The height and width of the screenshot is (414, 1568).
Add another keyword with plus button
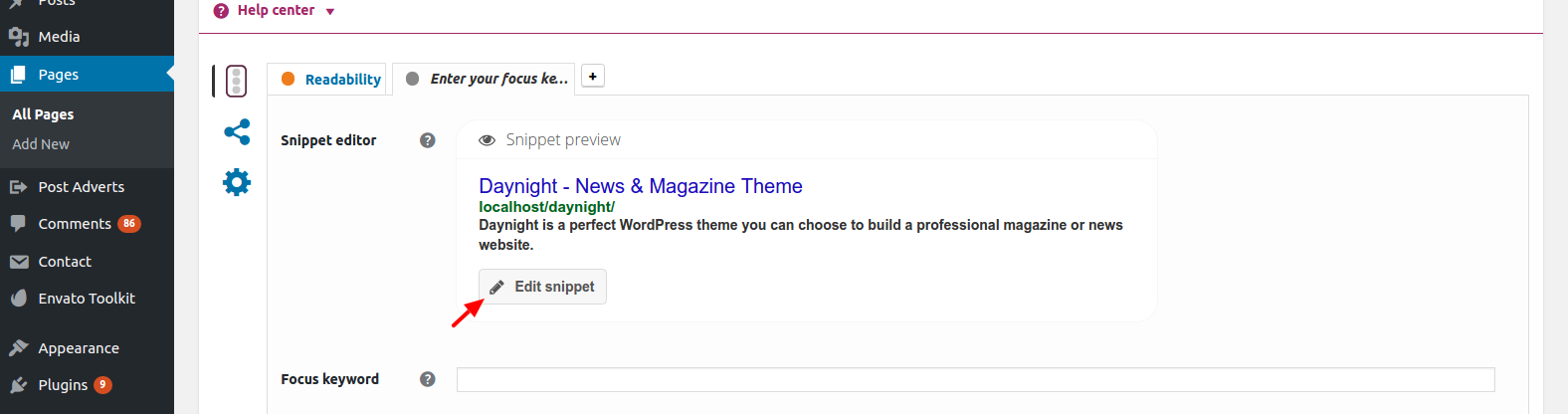[593, 77]
